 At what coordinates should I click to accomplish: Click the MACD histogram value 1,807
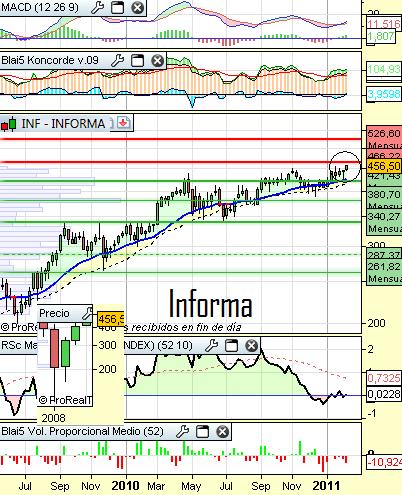click(x=381, y=36)
